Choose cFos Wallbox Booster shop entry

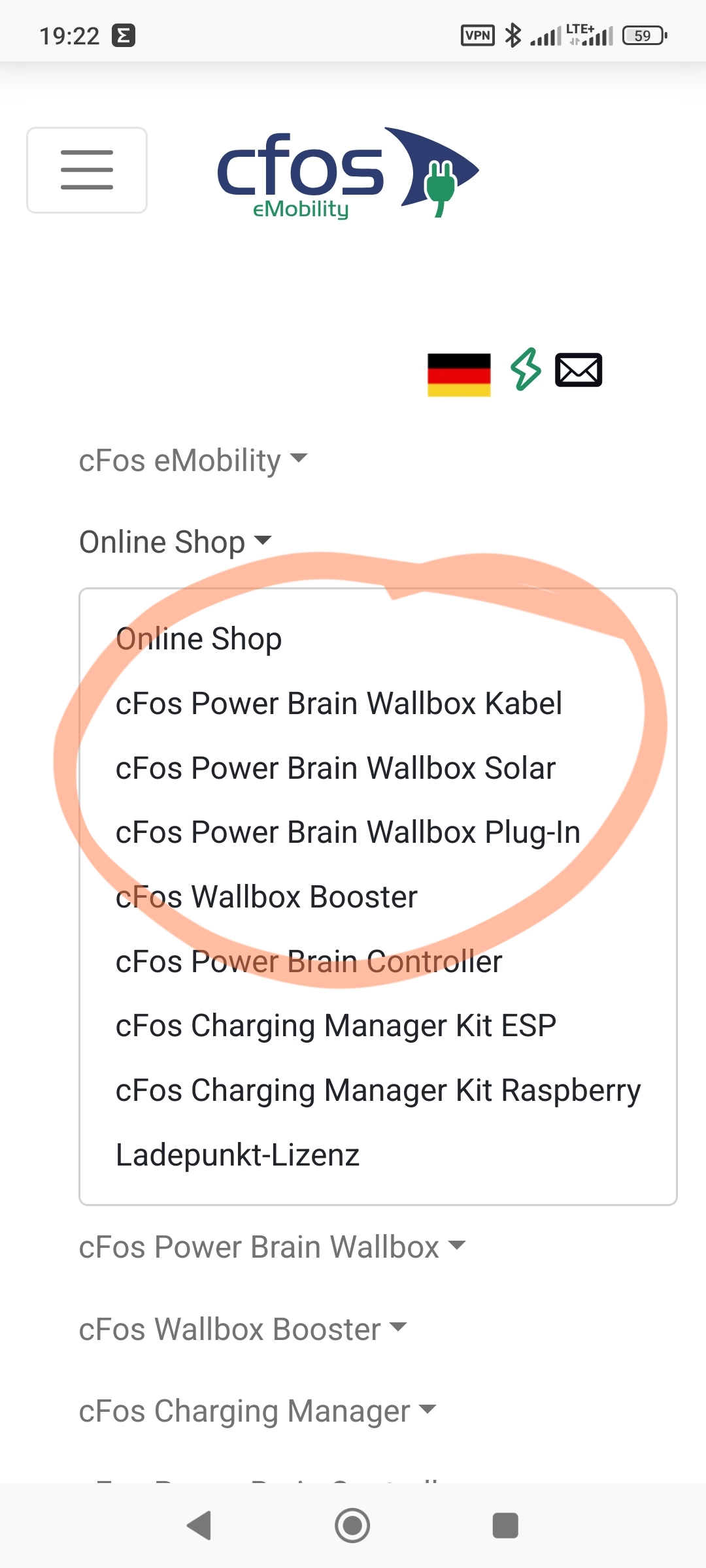[x=266, y=897]
